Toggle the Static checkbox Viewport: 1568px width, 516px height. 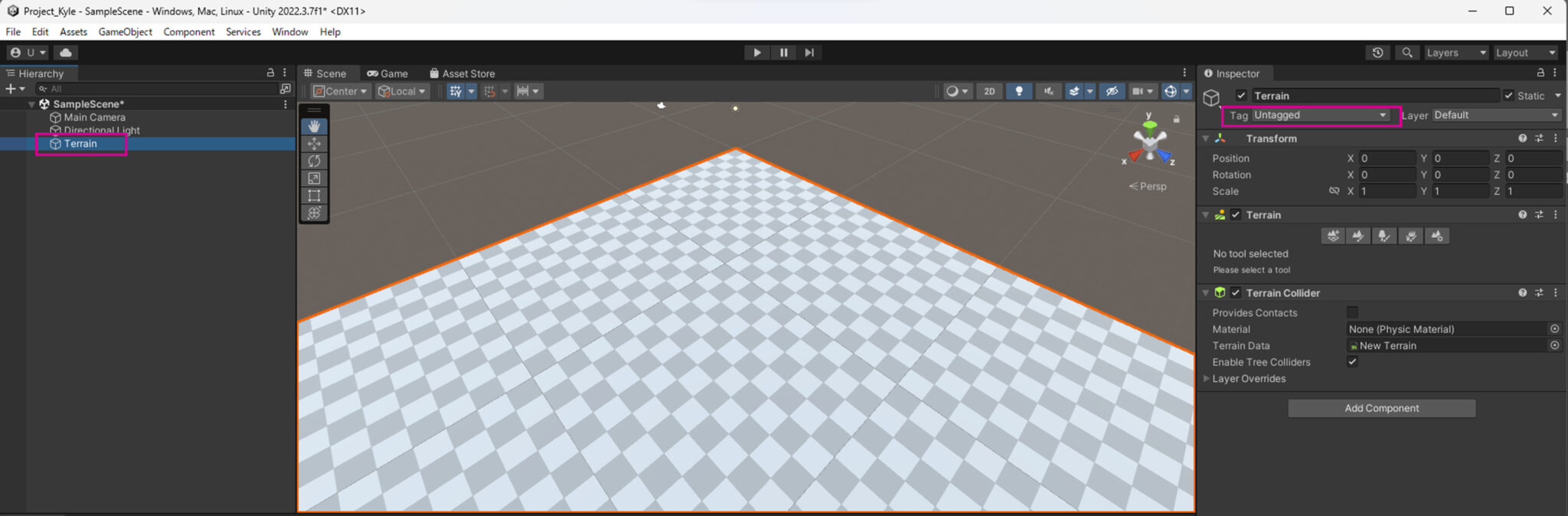click(x=1508, y=96)
